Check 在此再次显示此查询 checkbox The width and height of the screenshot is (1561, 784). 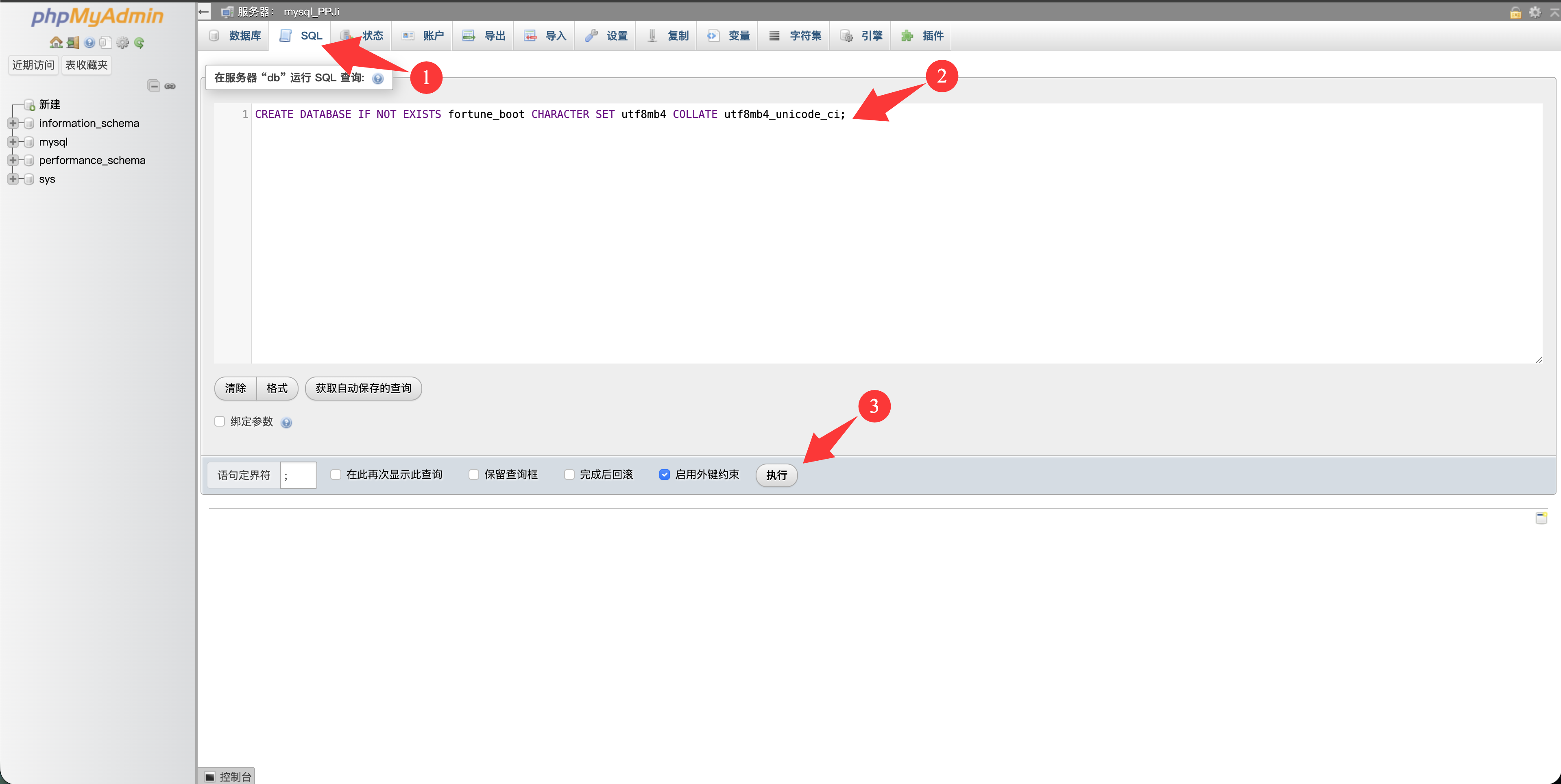[335, 475]
